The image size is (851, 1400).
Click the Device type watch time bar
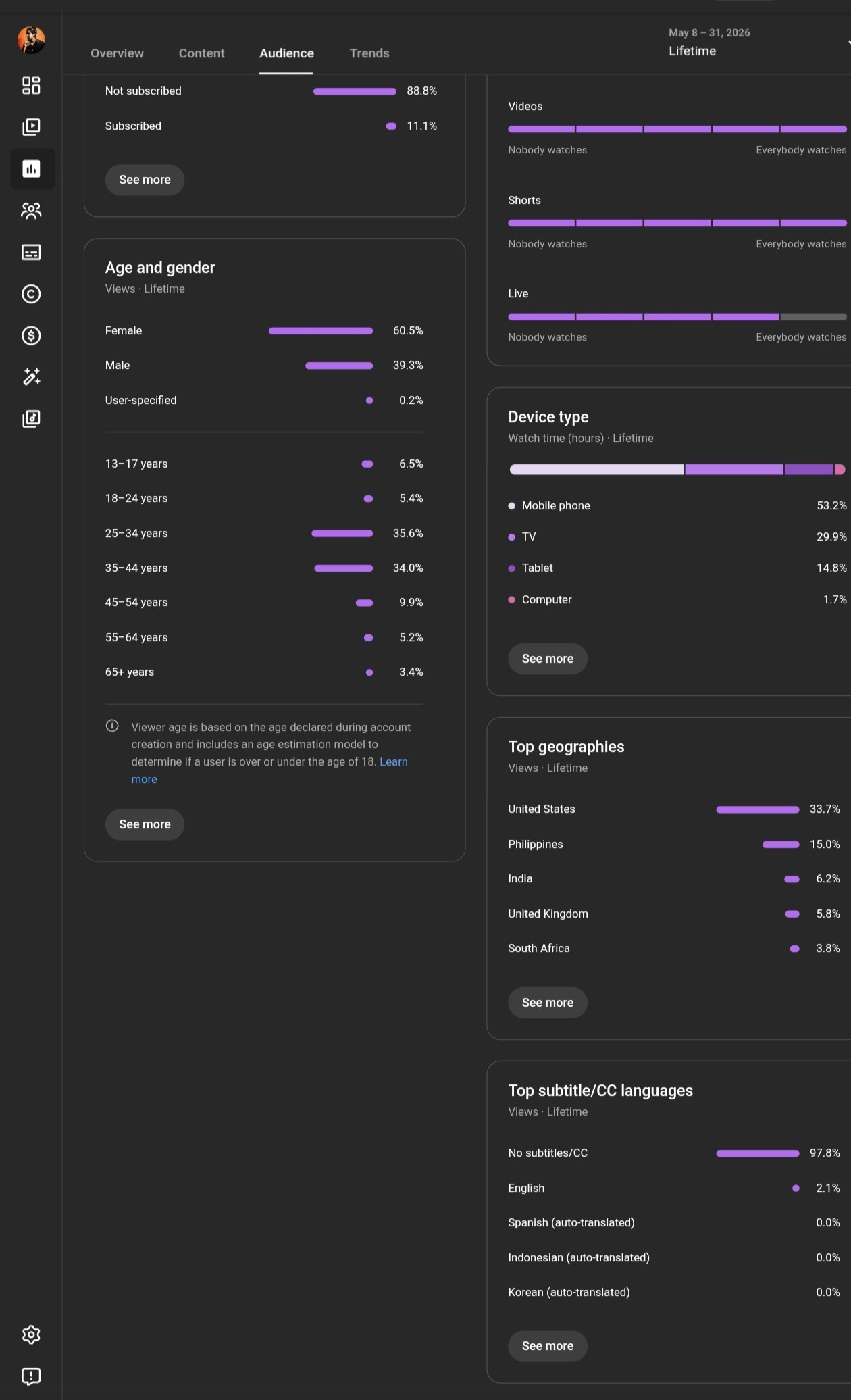click(x=677, y=470)
